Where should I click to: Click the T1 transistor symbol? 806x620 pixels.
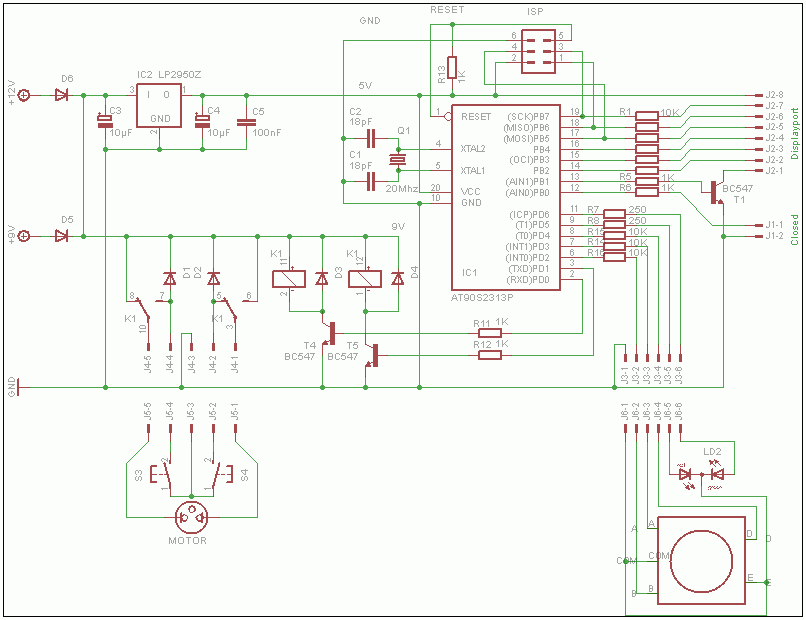pos(717,193)
